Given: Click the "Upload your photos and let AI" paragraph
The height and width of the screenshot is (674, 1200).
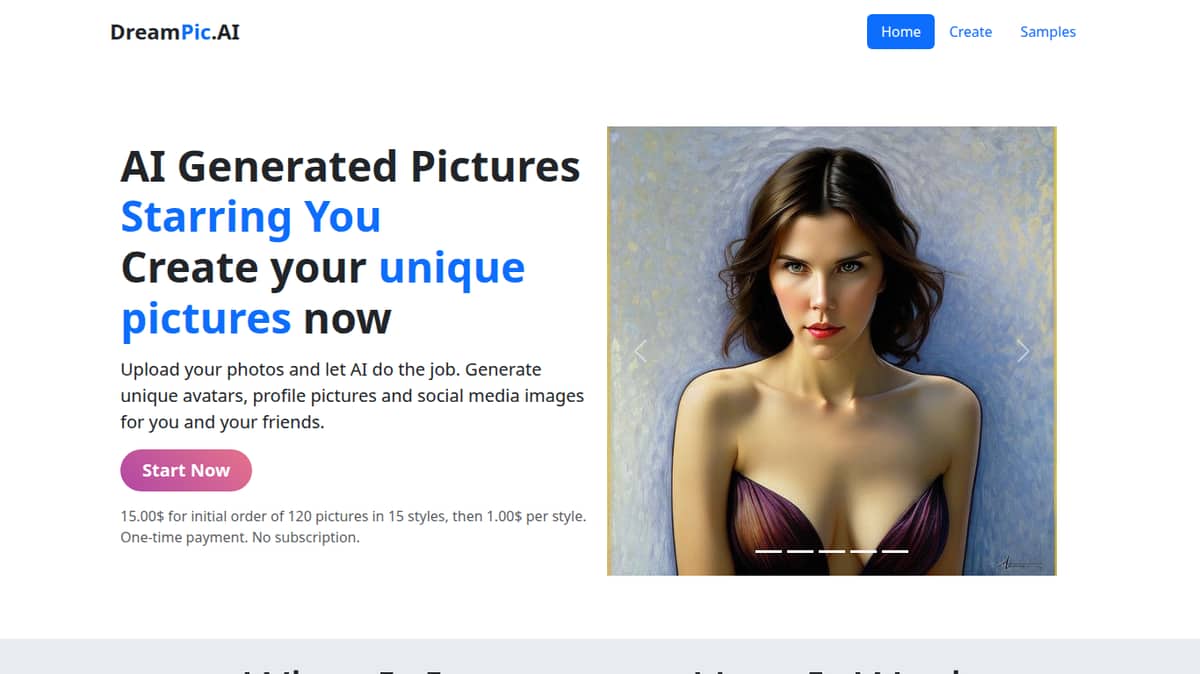Looking at the screenshot, I should (352, 395).
